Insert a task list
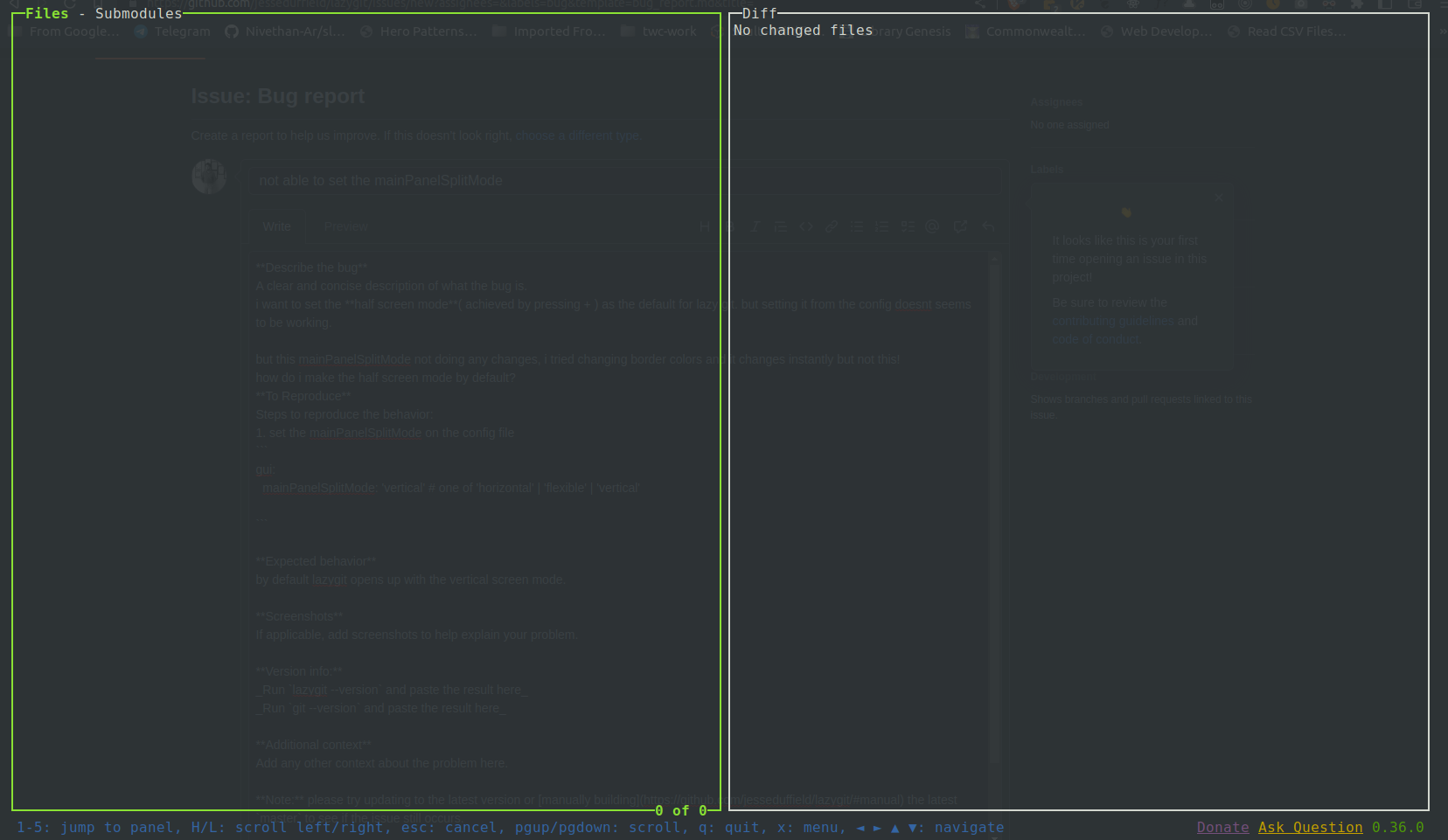Screen dimensions: 1448x840 pyautogui.click(x=908, y=226)
